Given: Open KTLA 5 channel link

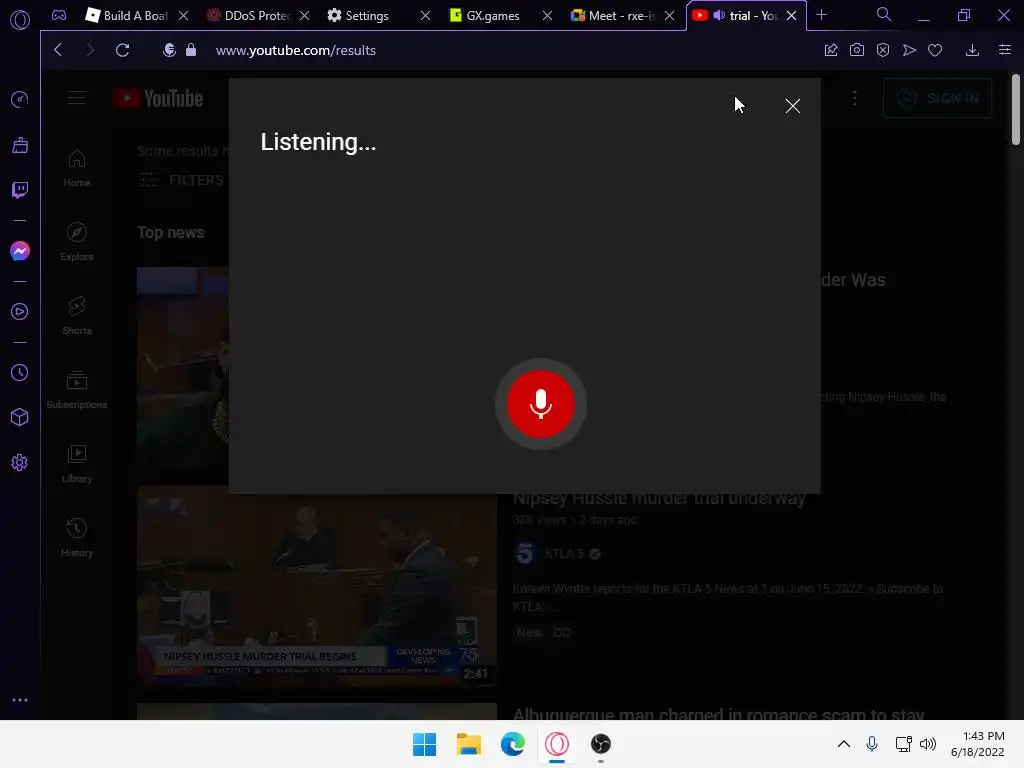Looking at the screenshot, I should 564,554.
